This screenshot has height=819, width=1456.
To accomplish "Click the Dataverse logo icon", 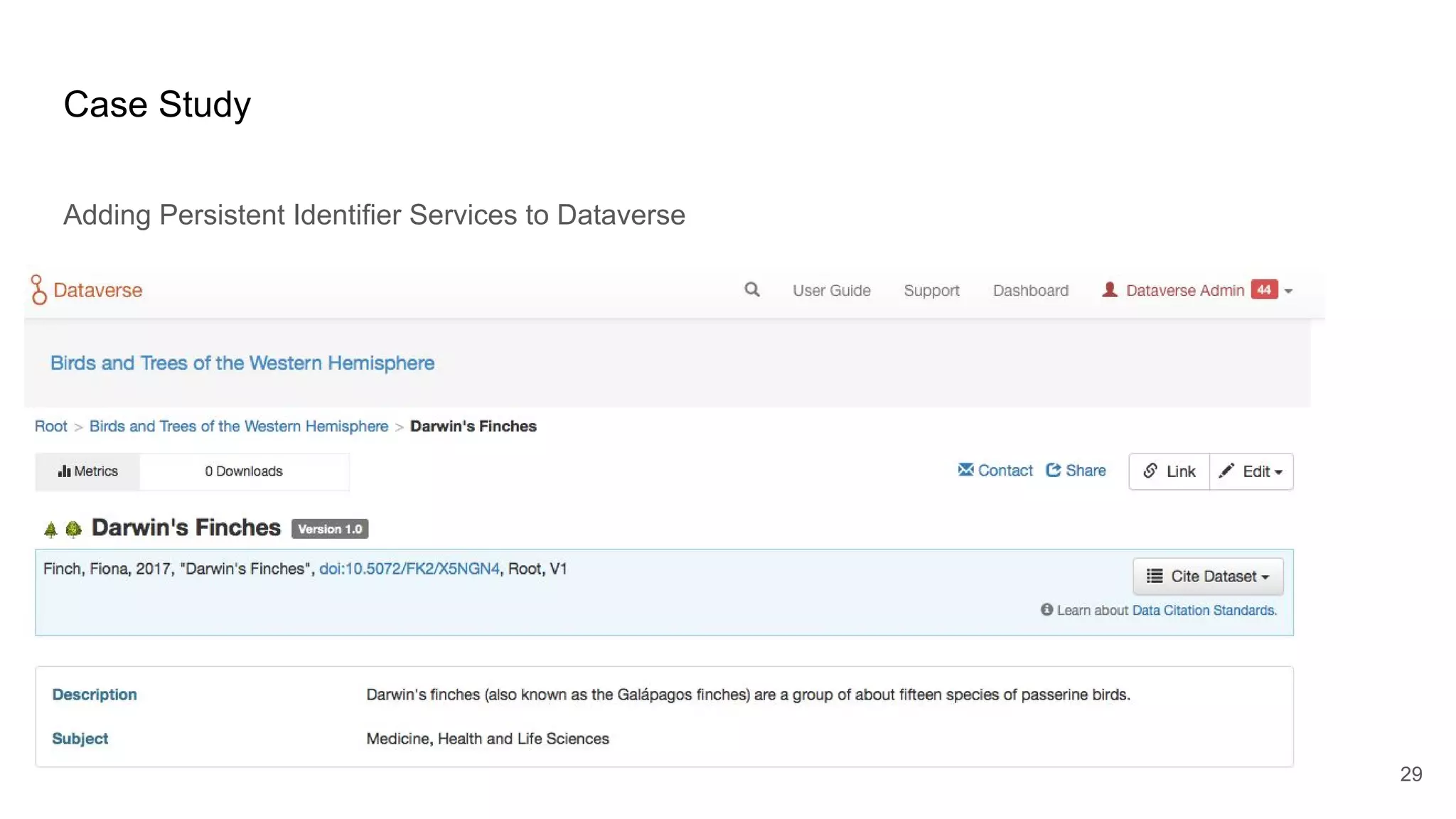I will coord(38,289).
